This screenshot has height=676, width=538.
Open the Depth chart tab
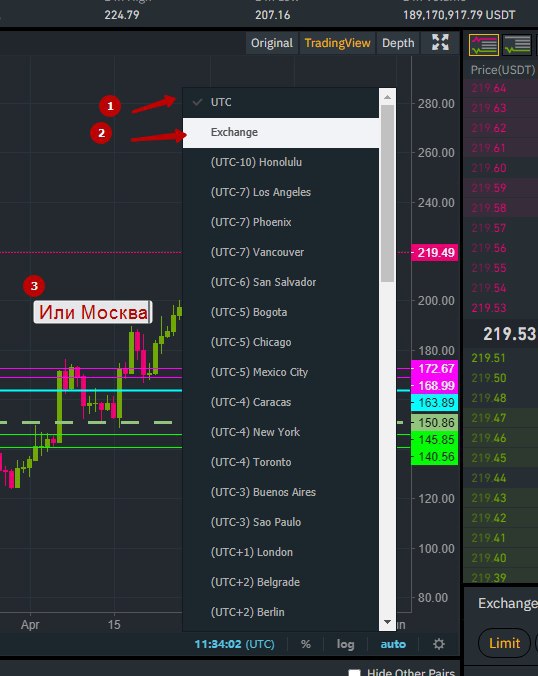[x=398, y=43]
